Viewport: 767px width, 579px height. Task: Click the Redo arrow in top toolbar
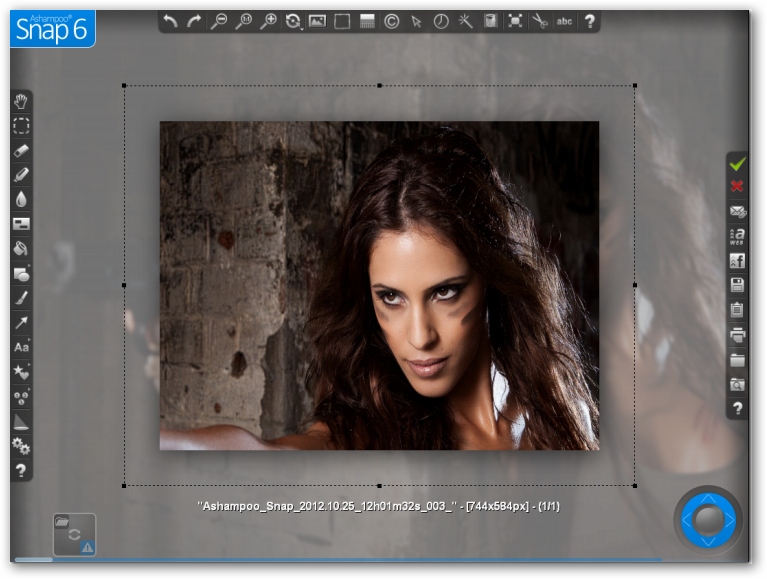click(x=195, y=21)
